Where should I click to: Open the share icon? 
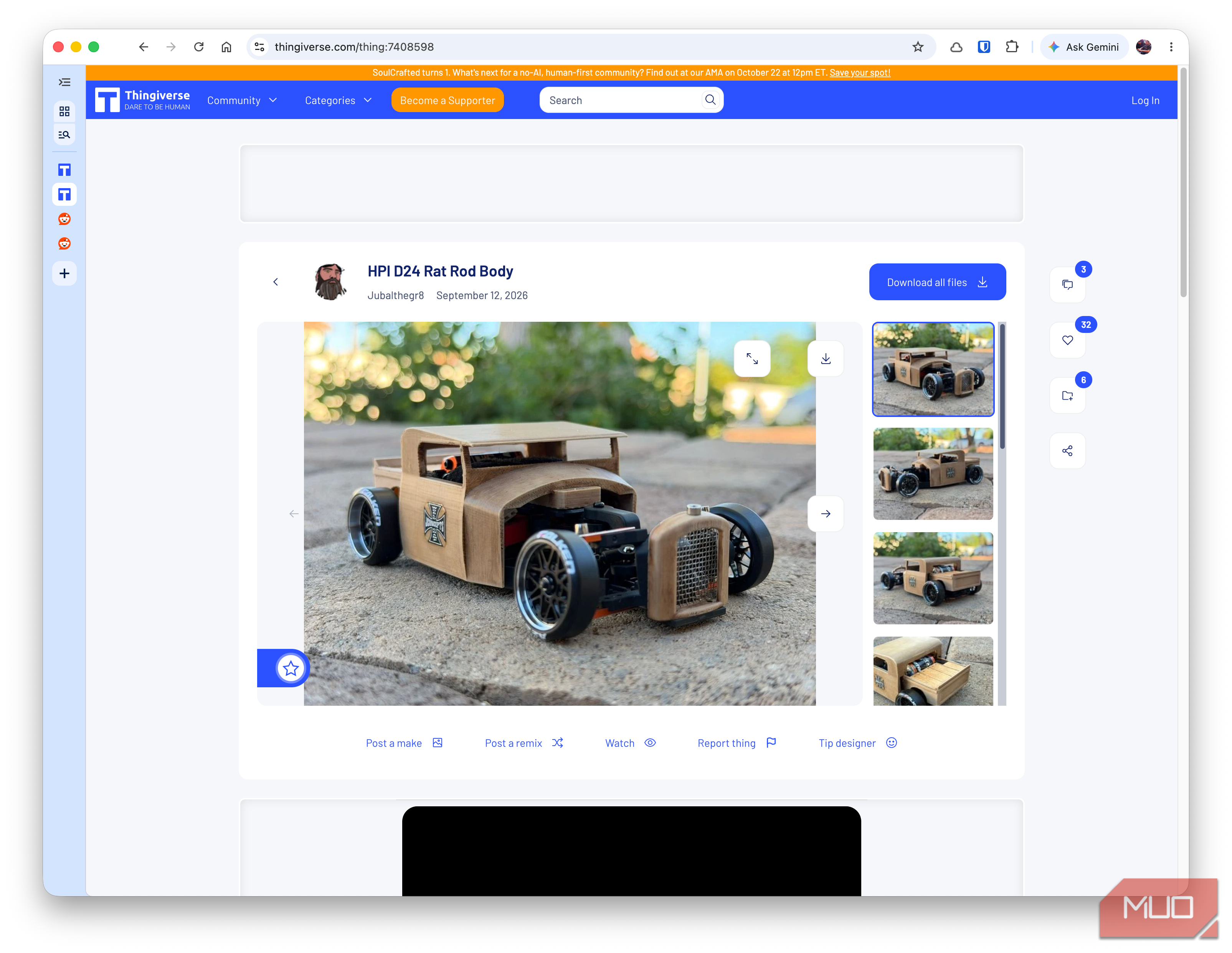click(x=1067, y=451)
